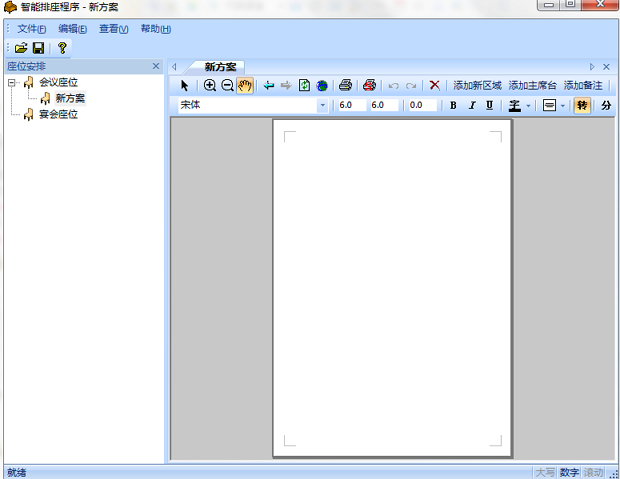Toggle underline formatting U
620x479 pixels.
click(x=490, y=105)
